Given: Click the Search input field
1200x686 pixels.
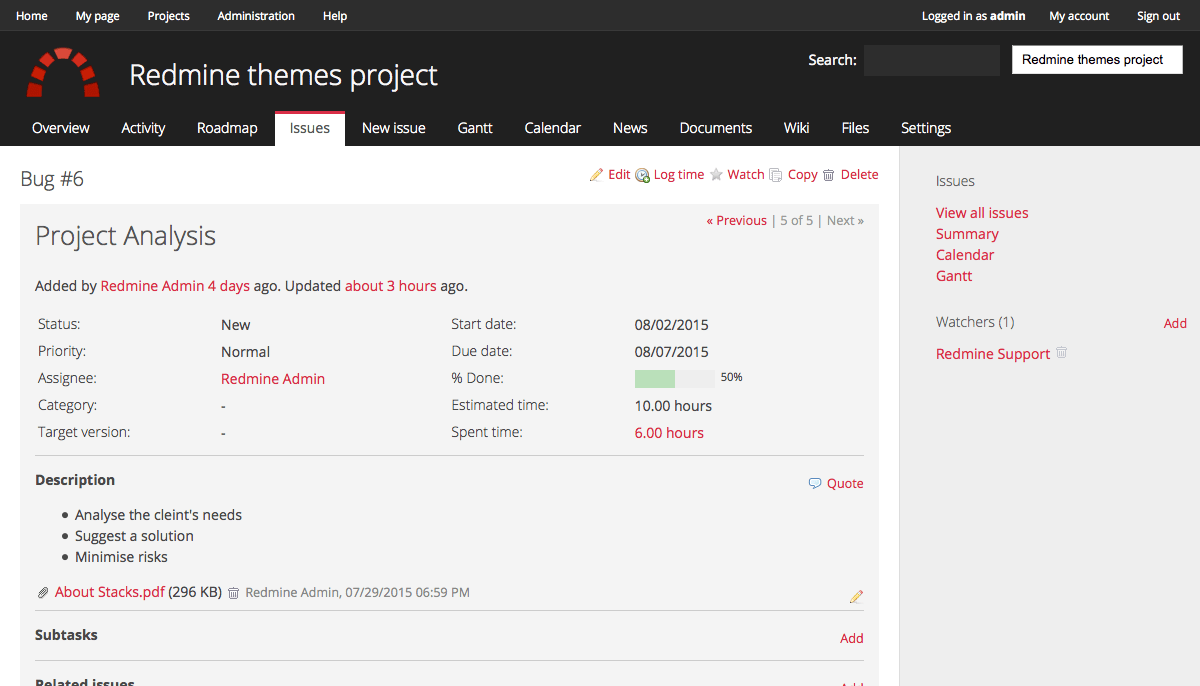Looking at the screenshot, I should (932, 60).
